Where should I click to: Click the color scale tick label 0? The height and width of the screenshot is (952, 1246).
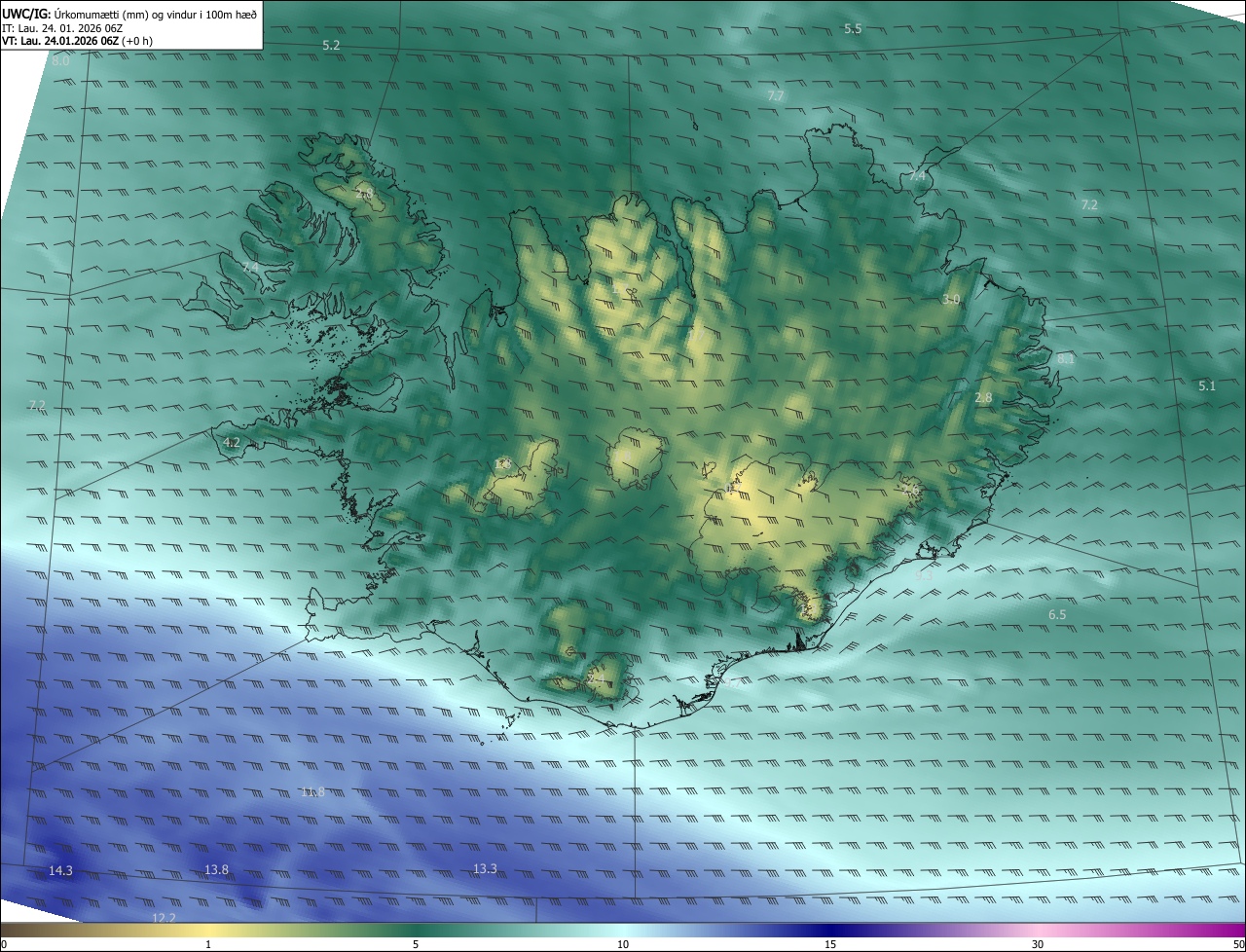click(x=4, y=944)
